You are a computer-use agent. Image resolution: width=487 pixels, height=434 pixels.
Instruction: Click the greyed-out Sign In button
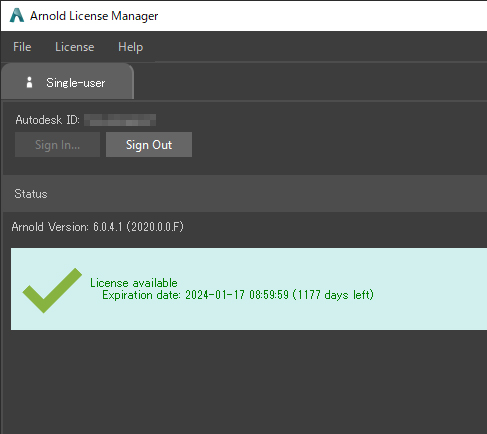pos(57,145)
